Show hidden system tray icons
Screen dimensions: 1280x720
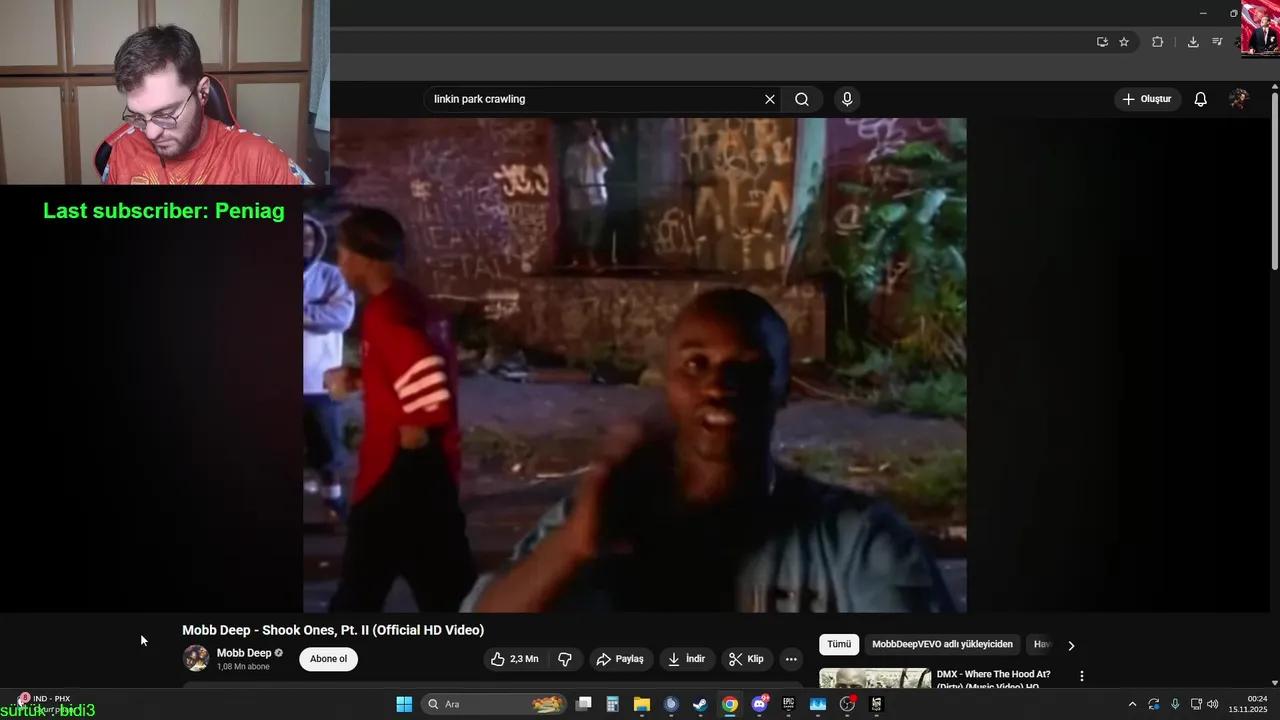[x=1132, y=704]
